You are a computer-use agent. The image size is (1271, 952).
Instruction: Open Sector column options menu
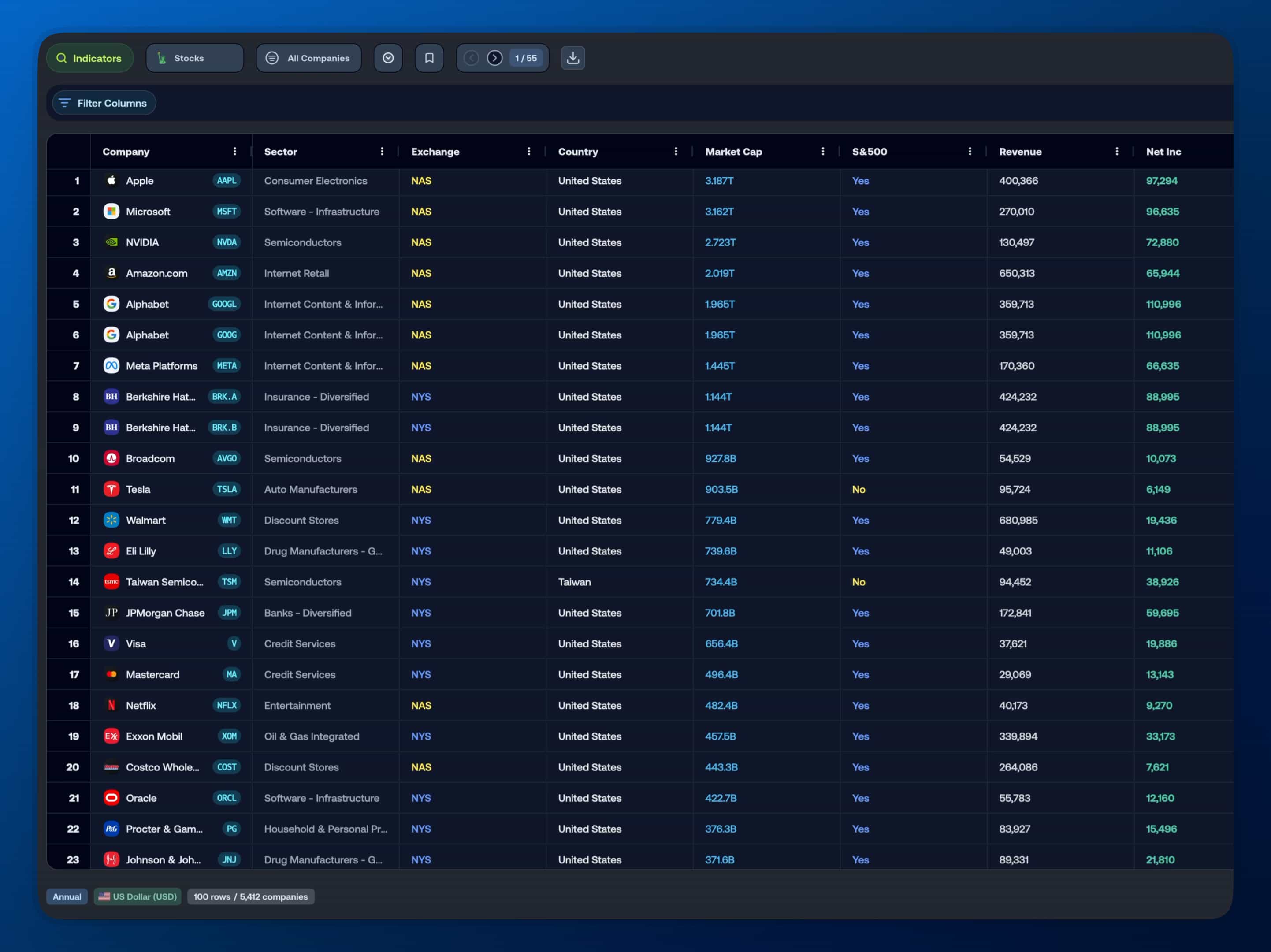[382, 151]
